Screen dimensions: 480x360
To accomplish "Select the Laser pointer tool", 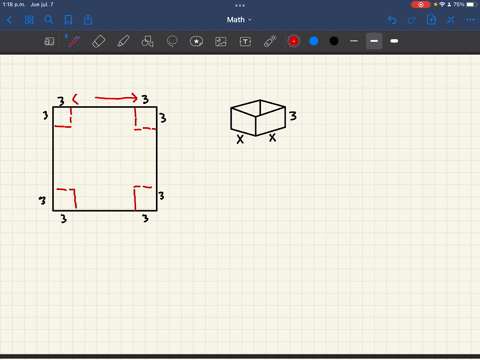I will point(270,41).
